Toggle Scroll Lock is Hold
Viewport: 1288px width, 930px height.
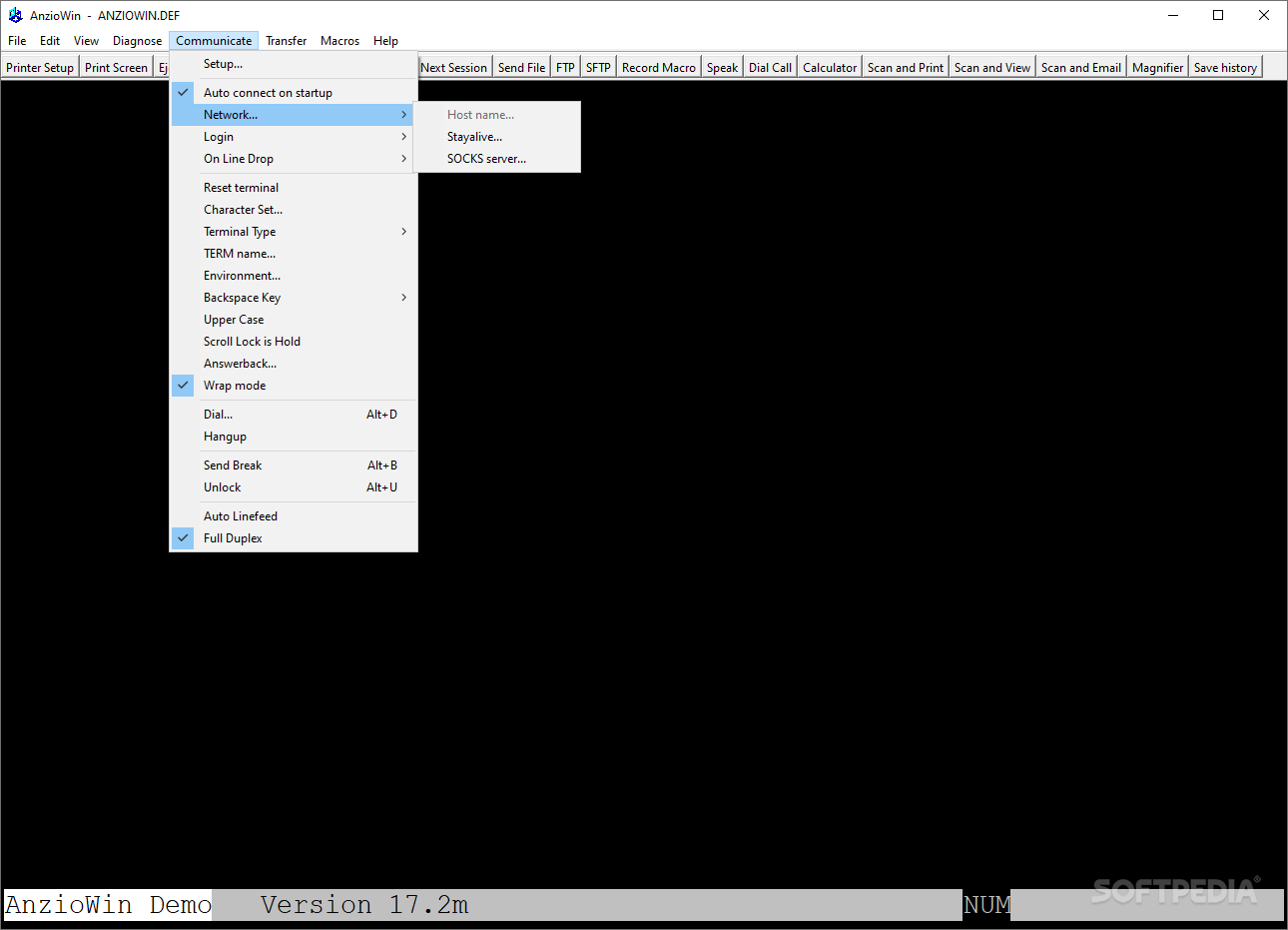click(x=293, y=342)
